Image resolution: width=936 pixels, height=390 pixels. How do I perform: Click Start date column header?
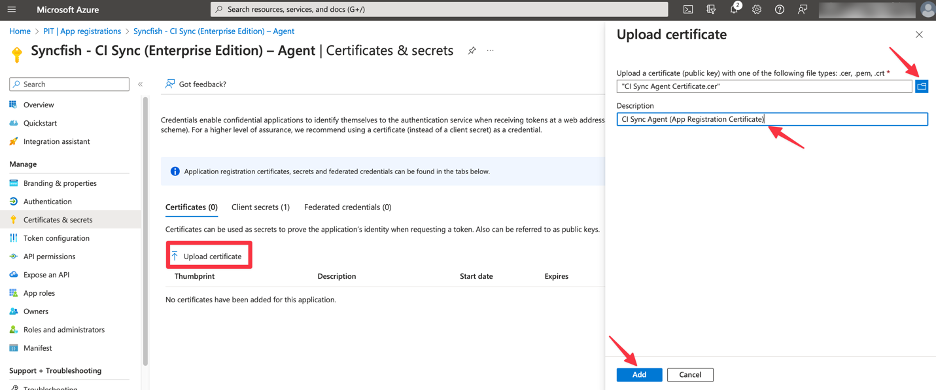(x=476, y=277)
